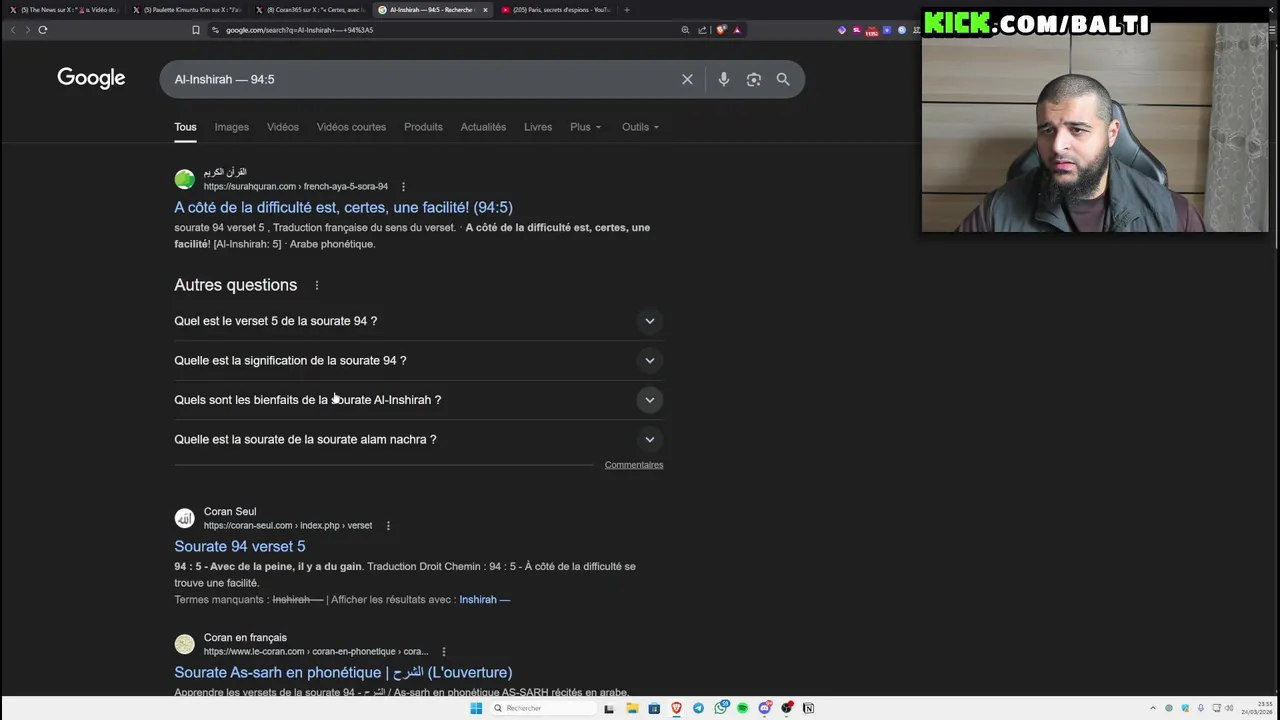Viewport: 1280px width, 720px height.
Task: Open Discord from taskbar
Action: (765, 708)
